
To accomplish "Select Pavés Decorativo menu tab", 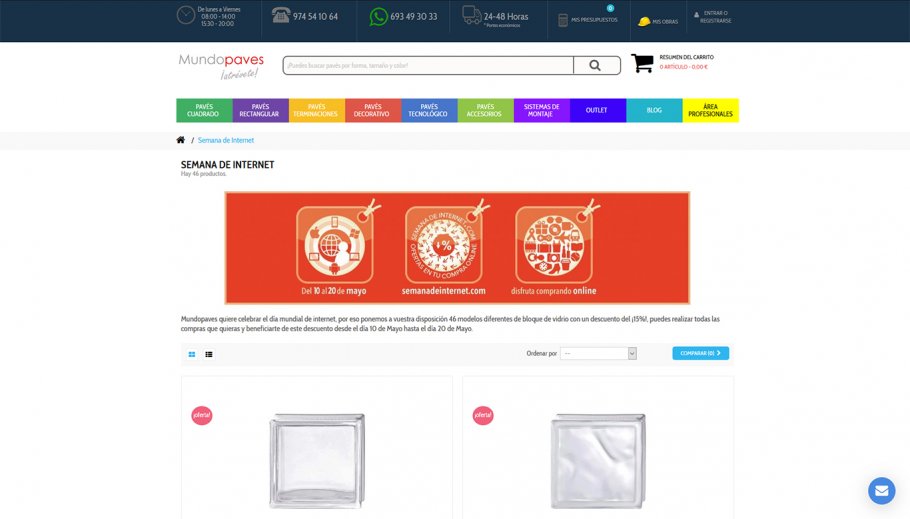I will click(373, 110).
